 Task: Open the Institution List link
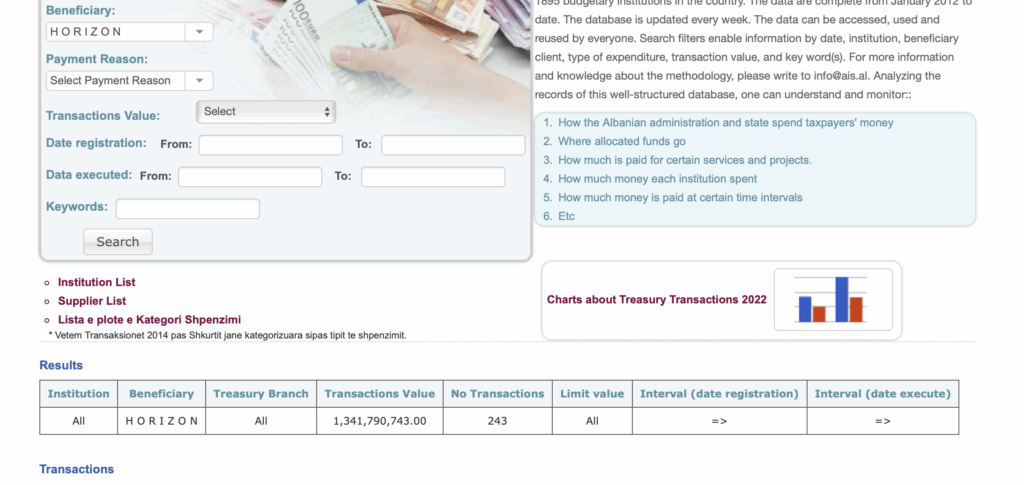click(x=96, y=283)
